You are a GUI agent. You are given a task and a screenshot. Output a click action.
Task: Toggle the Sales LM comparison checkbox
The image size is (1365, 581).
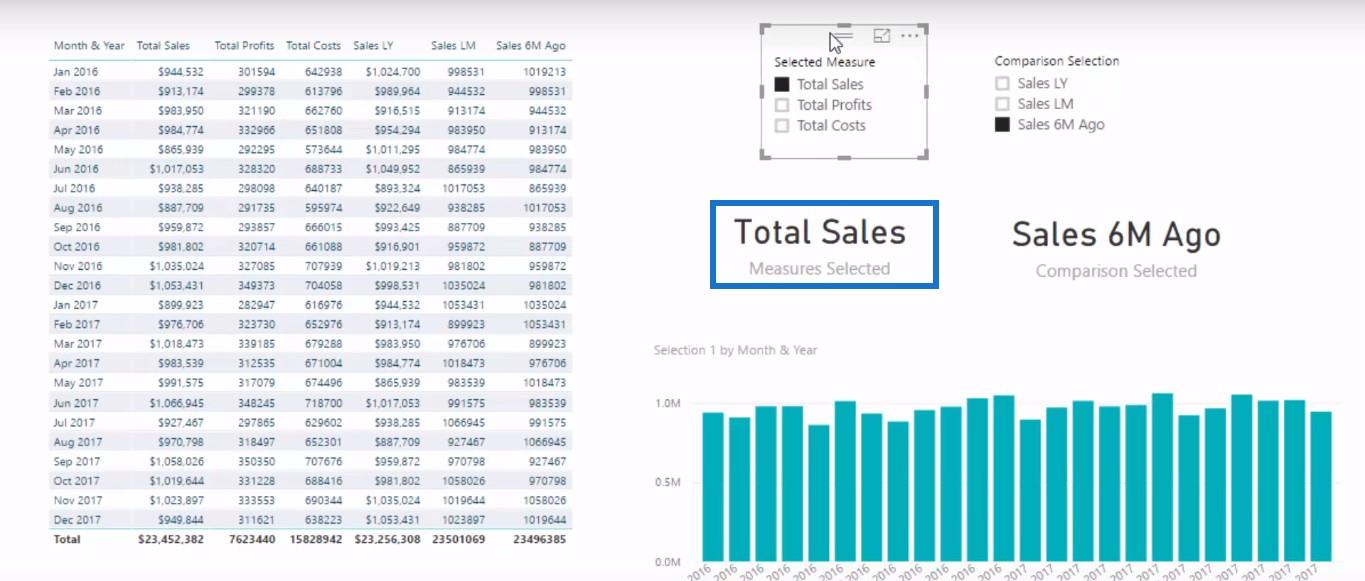pos(1002,104)
